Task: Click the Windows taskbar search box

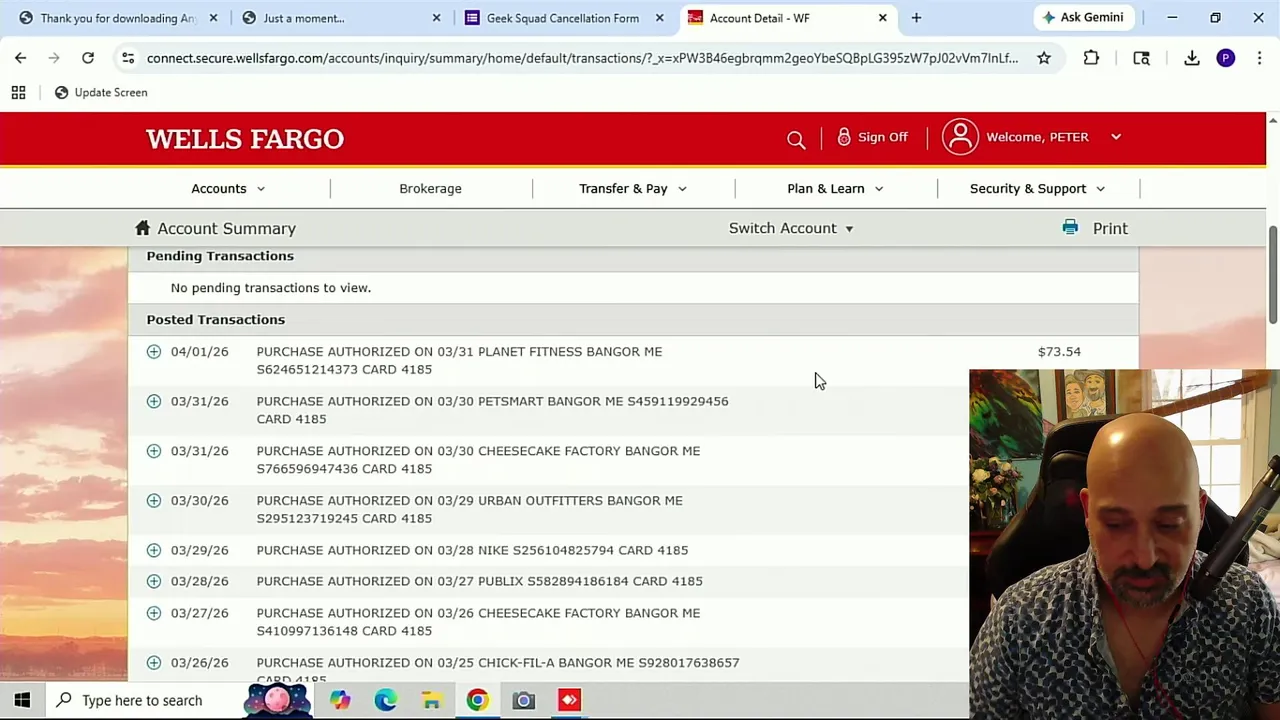Action: tap(143, 700)
